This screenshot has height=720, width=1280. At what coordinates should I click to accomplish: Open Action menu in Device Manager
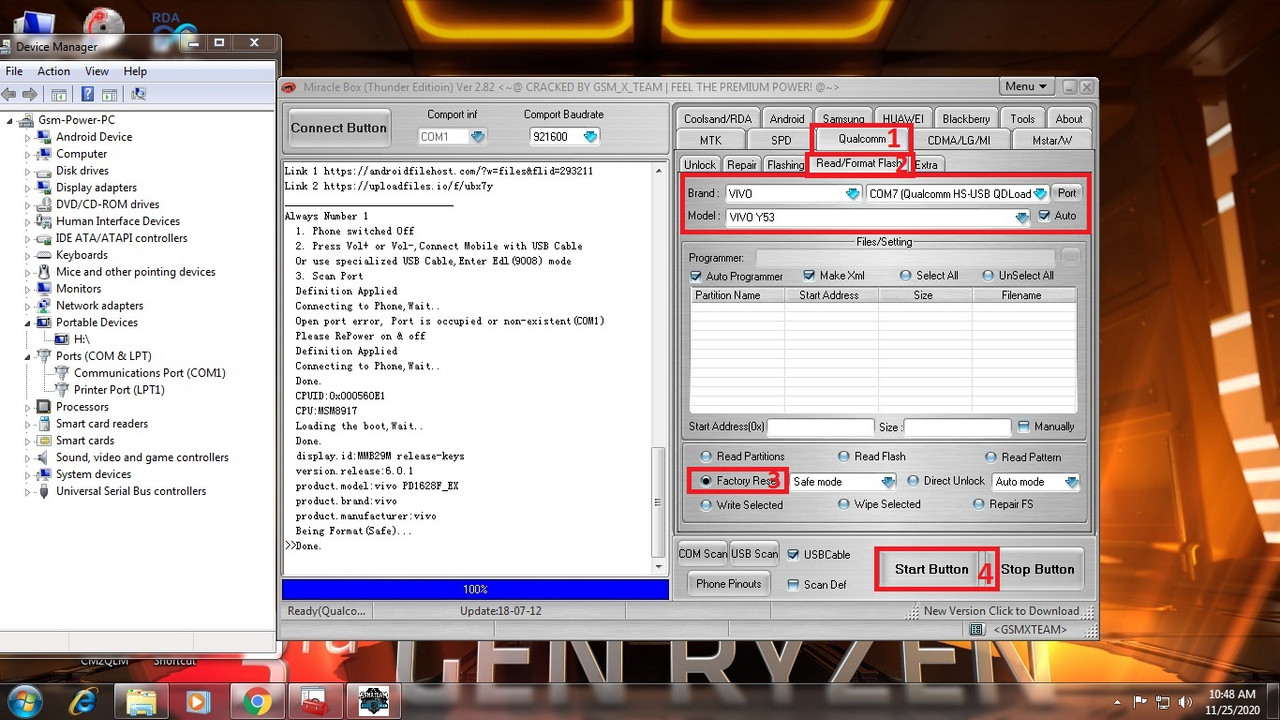click(53, 71)
